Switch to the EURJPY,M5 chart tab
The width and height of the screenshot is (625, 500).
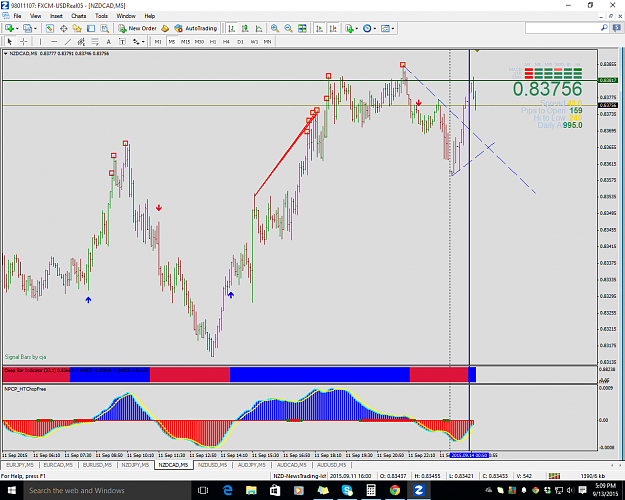20,465
